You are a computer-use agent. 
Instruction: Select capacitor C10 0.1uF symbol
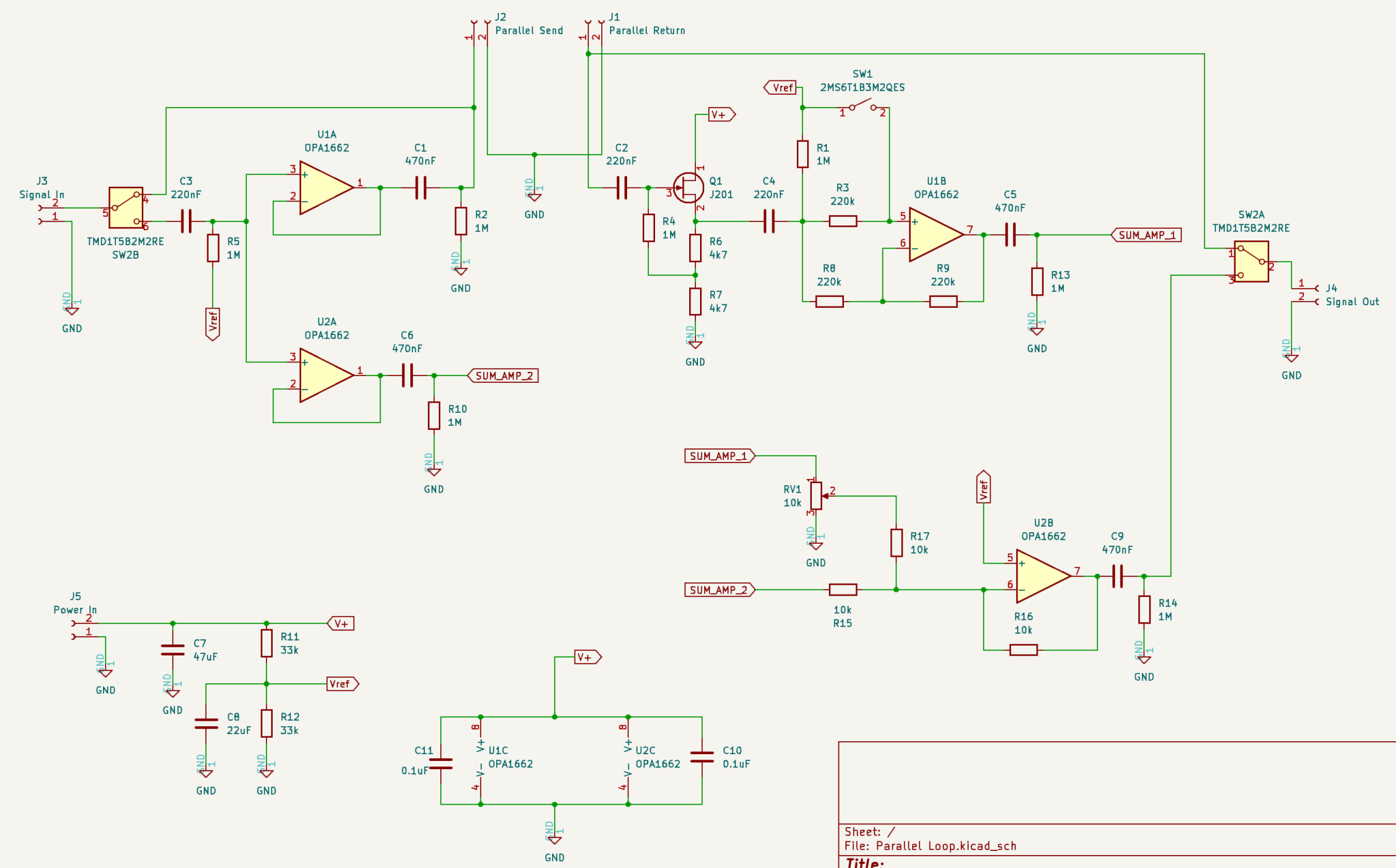[702, 757]
